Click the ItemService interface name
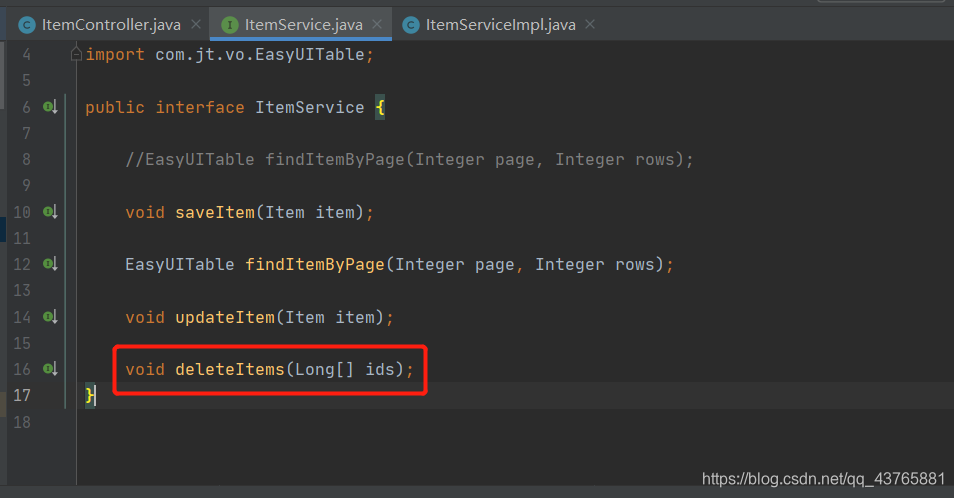Viewport: 954px width, 498px height. click(x=310, y=108)
